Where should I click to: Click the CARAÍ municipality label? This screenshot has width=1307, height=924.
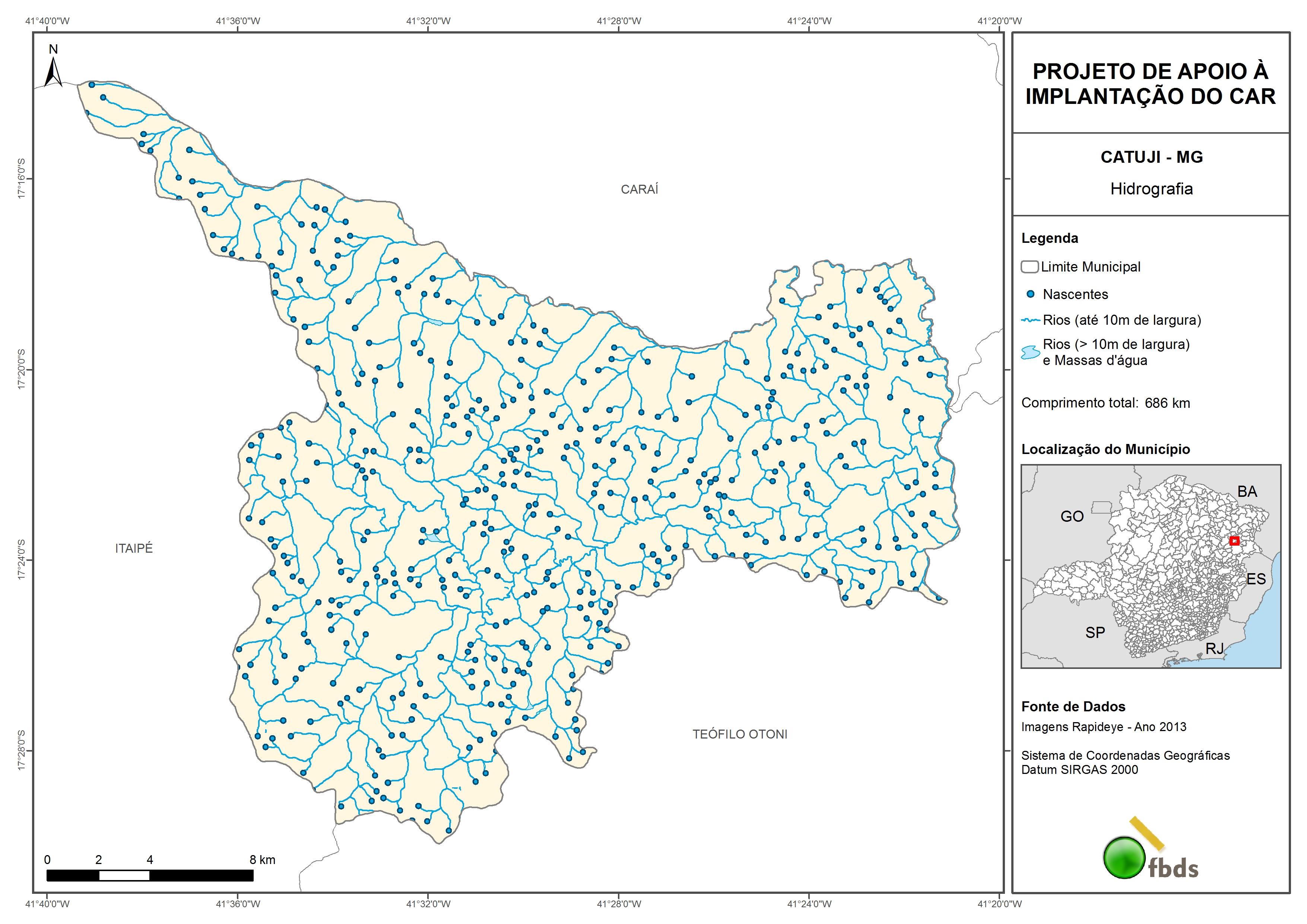click(x=639, y=190)
